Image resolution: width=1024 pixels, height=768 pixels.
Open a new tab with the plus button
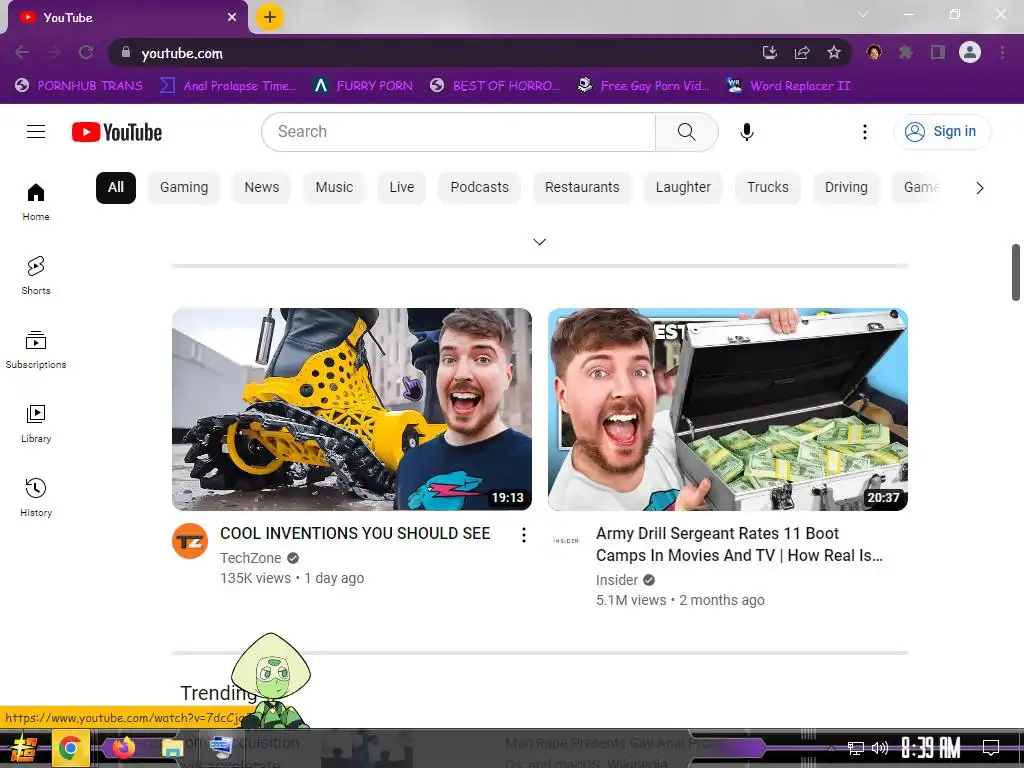270,17
